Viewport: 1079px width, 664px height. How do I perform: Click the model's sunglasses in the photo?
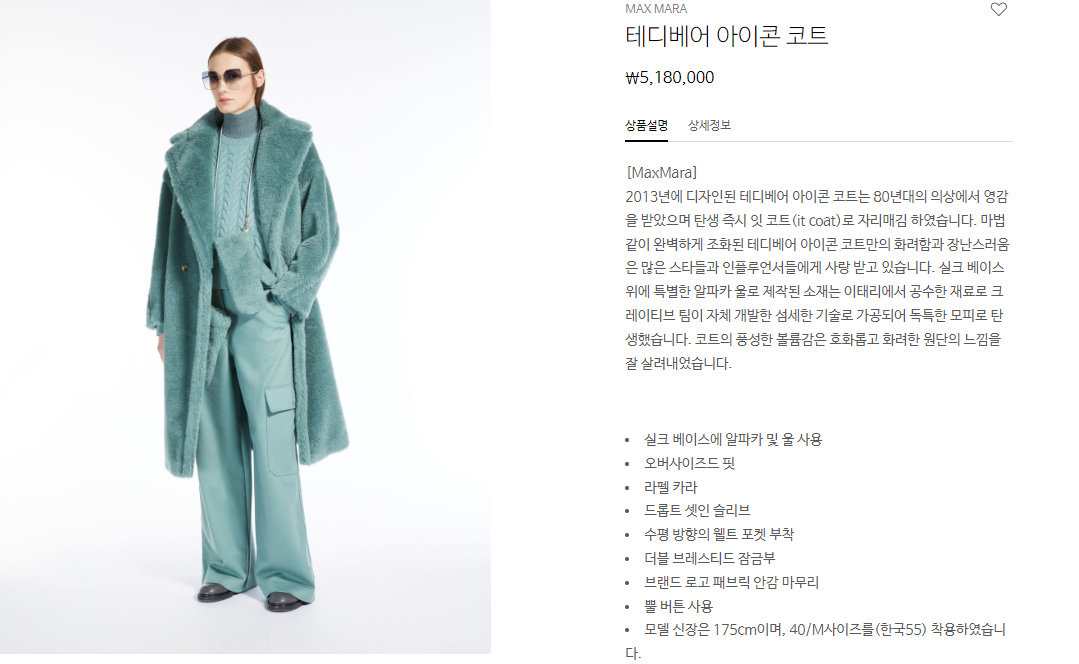[x=229, y=78]
